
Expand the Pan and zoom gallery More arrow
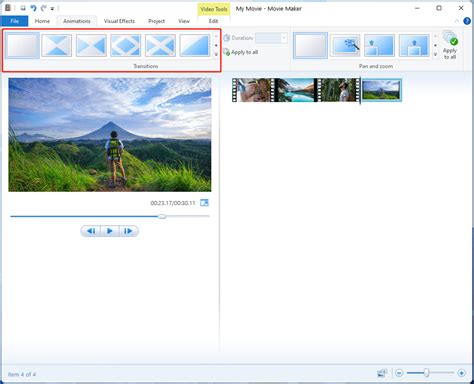coord(435,54)
